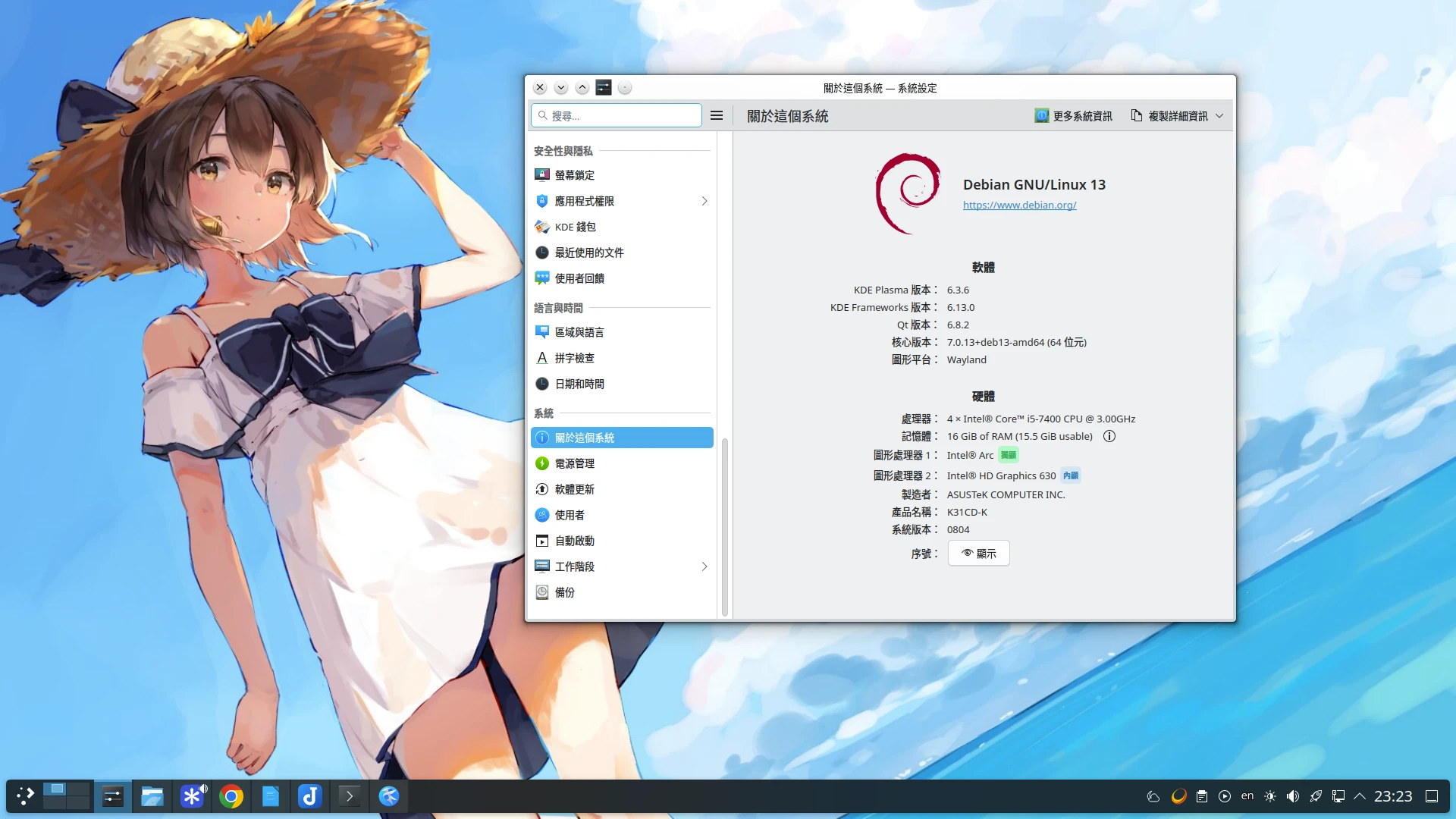Open Dolphin file manager from taskbar
Image resolution: width=1456 pixels, height=819 pixels.
click(x=152, y=796)
